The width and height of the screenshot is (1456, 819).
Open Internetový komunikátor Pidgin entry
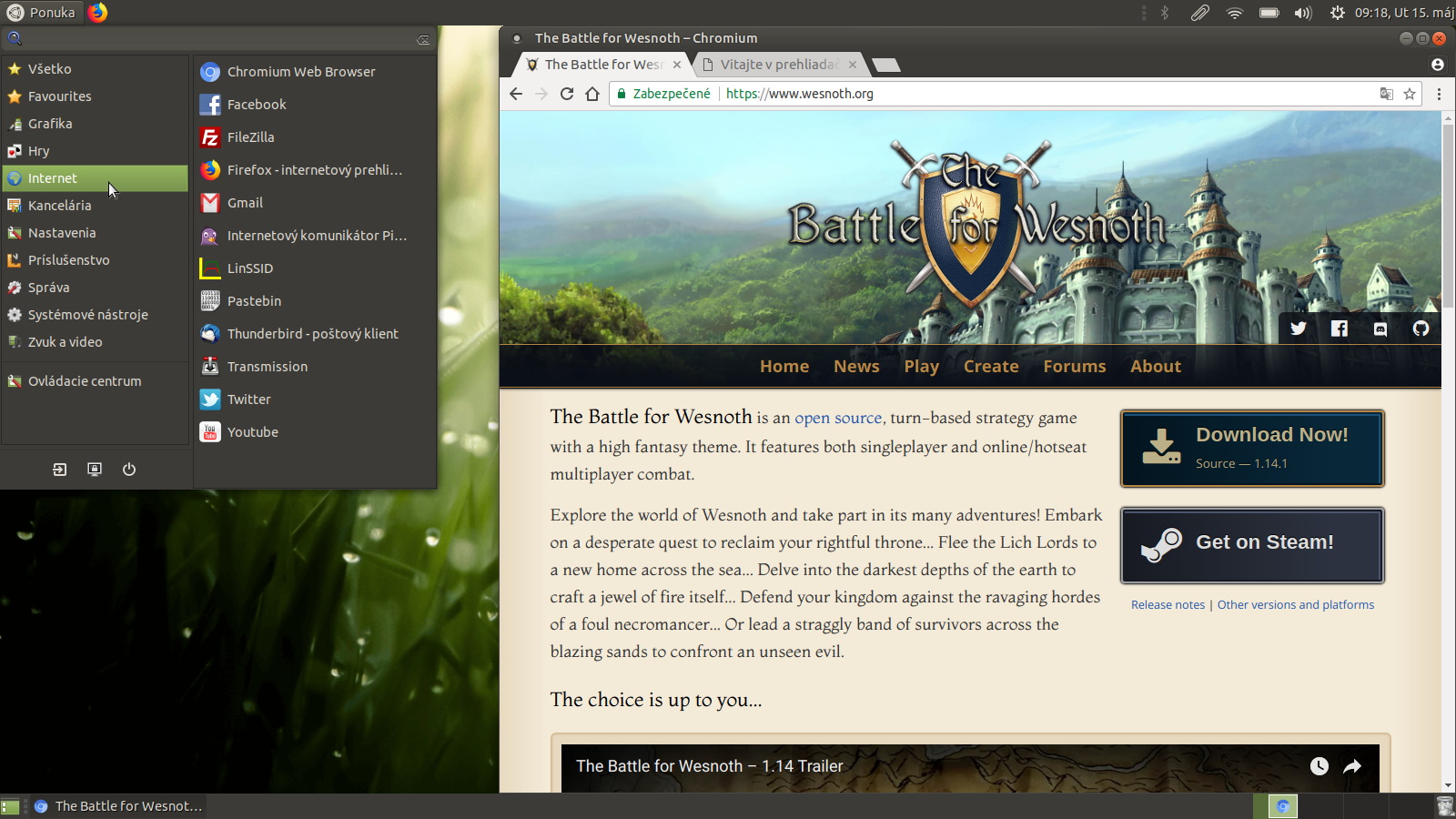click(x=314, y=236)
